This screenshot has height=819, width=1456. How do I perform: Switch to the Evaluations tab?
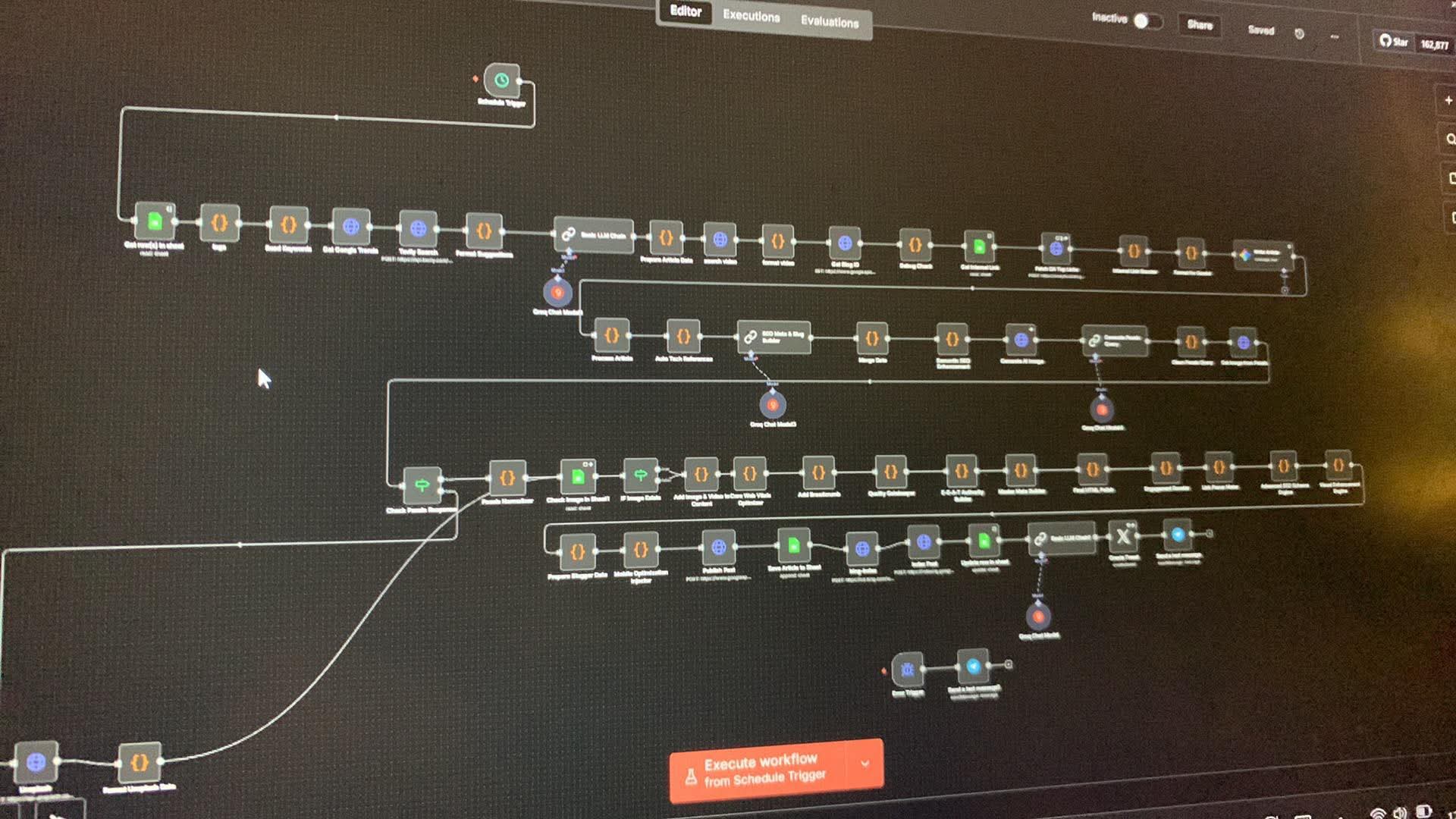tap(830, 22)
